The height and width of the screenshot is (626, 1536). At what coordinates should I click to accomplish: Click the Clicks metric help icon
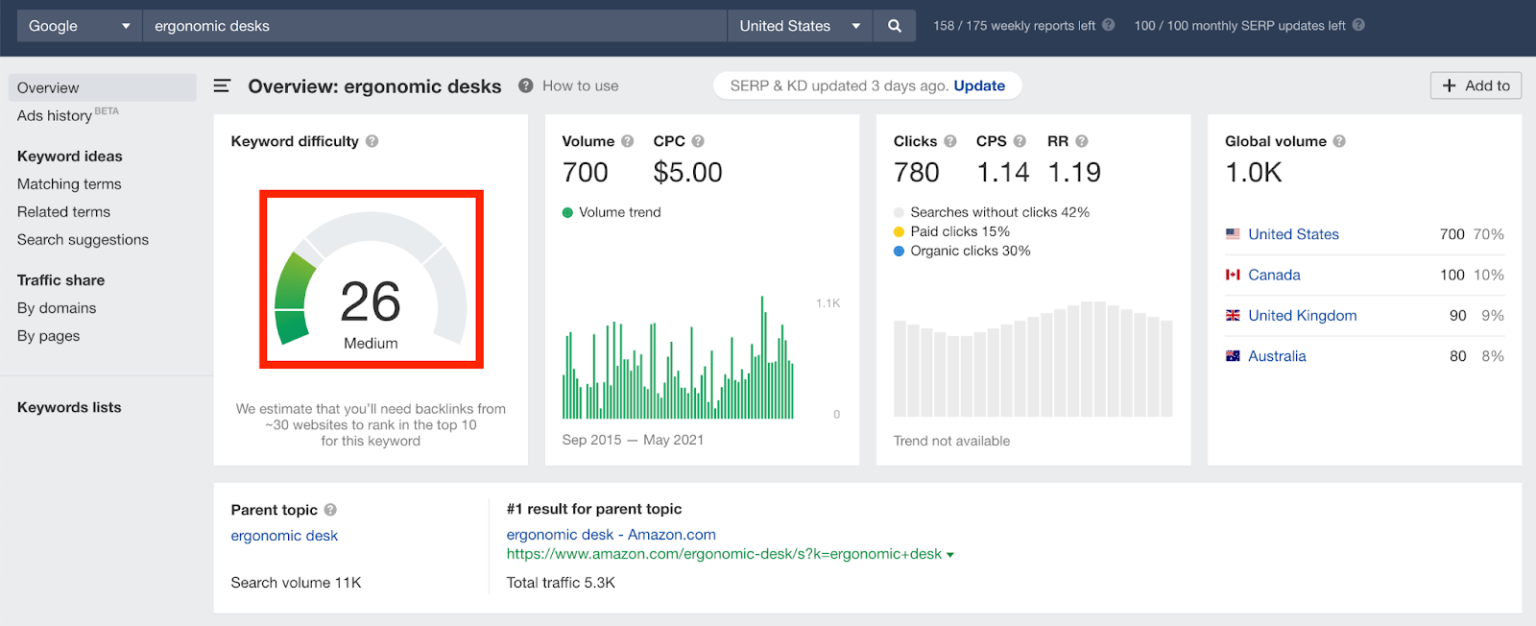click(951, 141)
